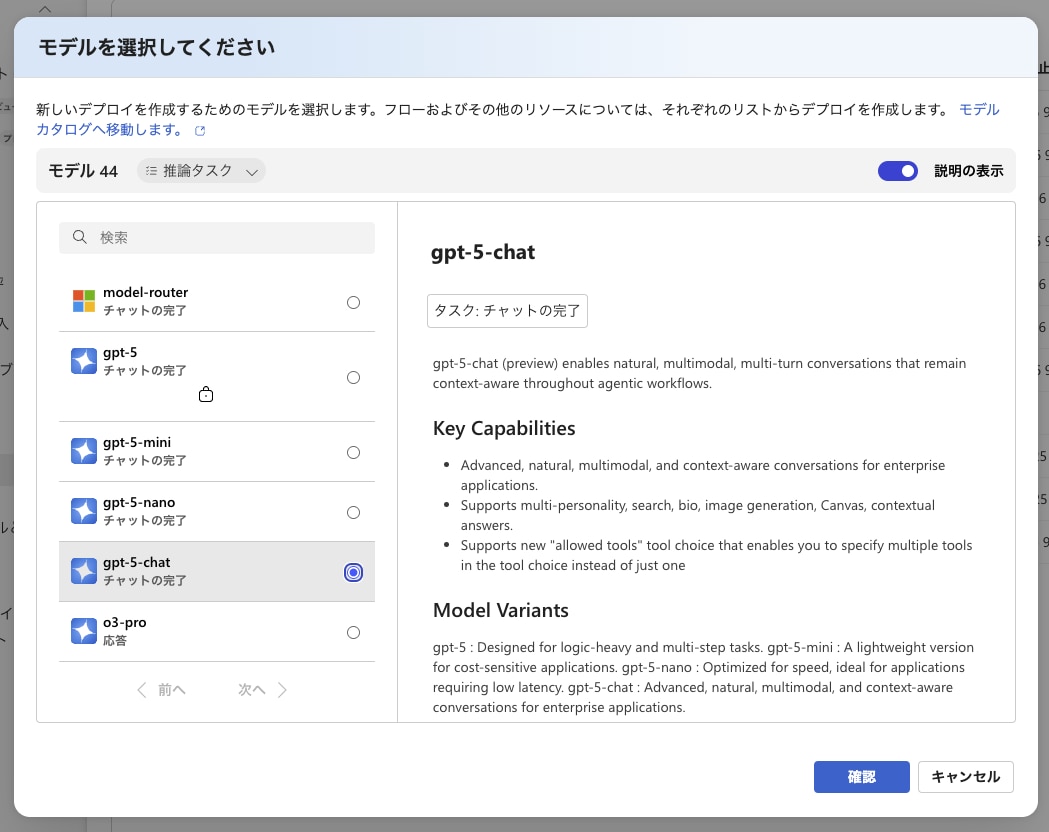The image size is (1049, 832).
Task: Click the o3-pro model icon
Action: tap(84, 631)
